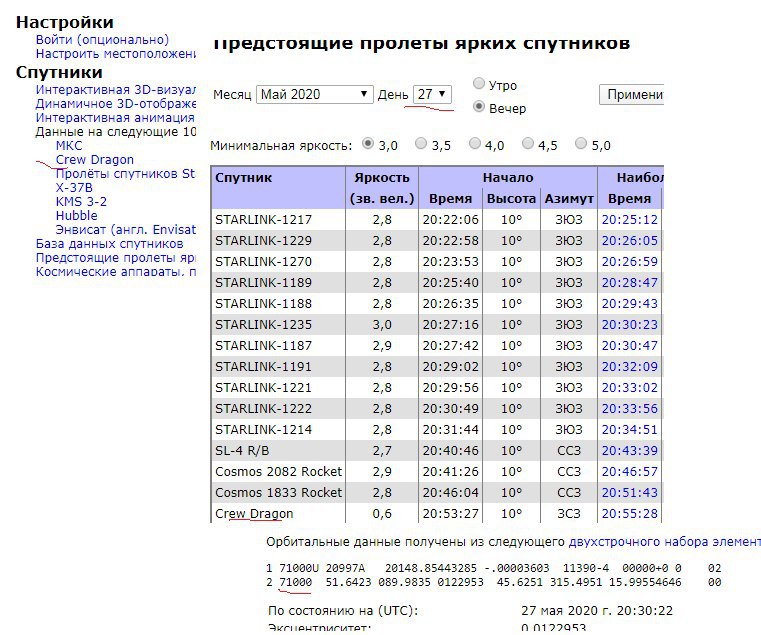Open the День dropdown showing 27
This screenshot has height=635, width=761.
pos(432,94)
